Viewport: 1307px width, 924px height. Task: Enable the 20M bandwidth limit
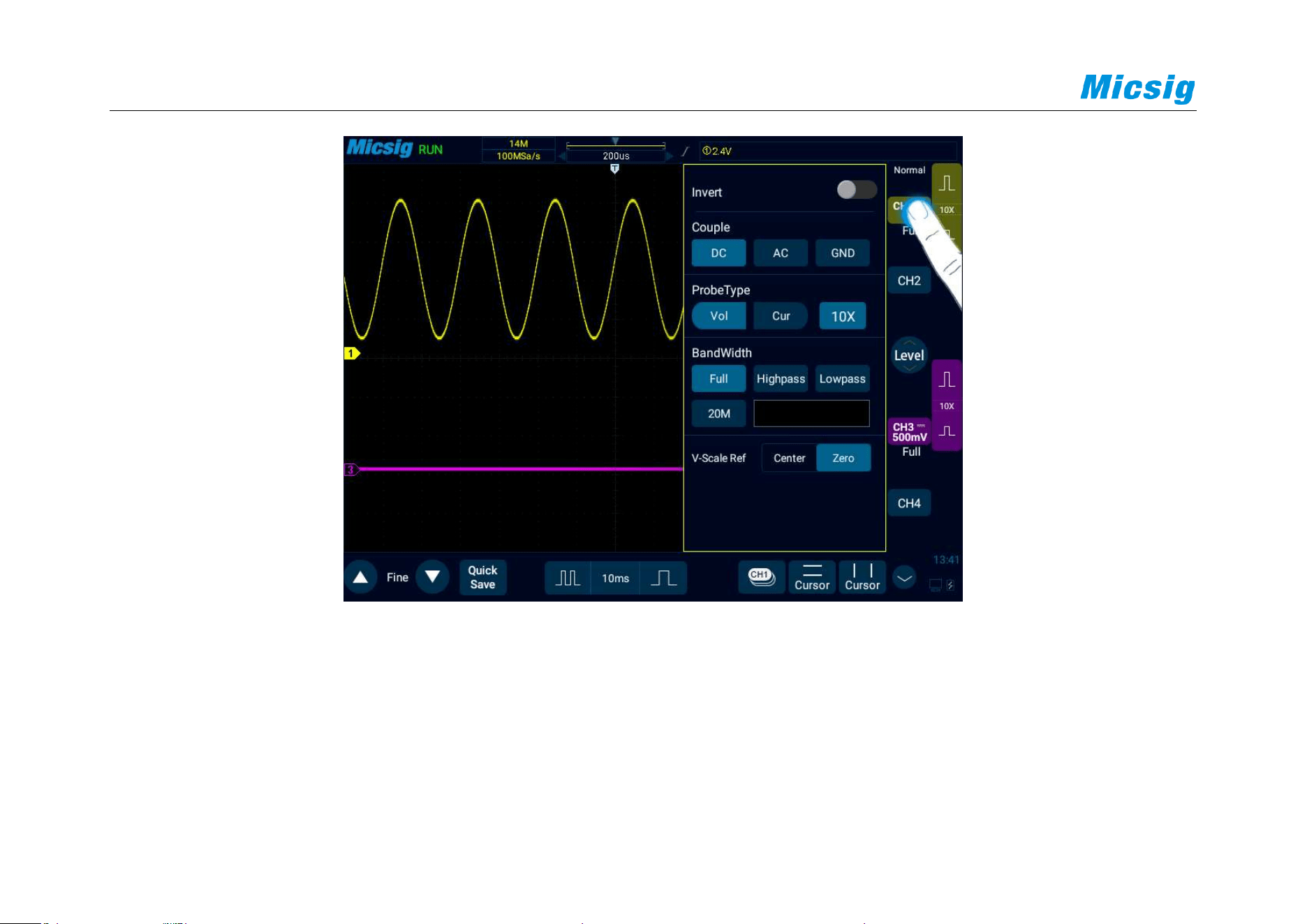(718, 413)
